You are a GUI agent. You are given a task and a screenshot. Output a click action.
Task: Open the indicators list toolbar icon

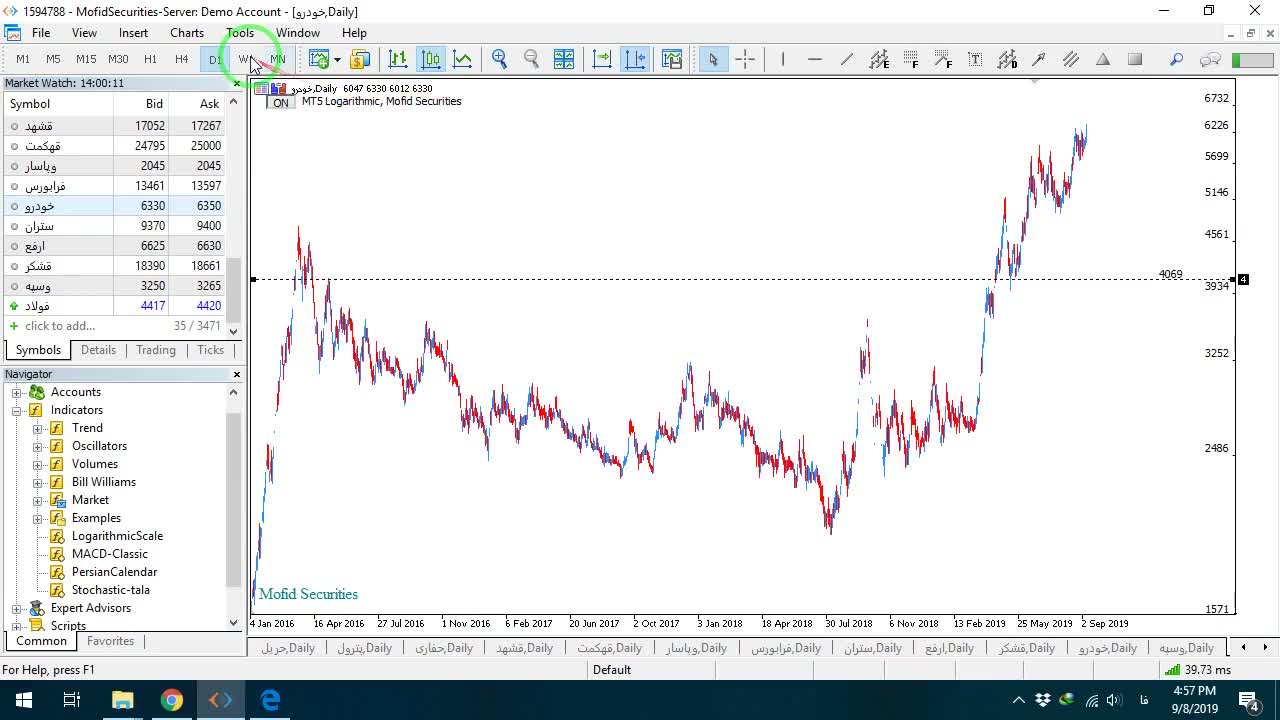(671, 59)
